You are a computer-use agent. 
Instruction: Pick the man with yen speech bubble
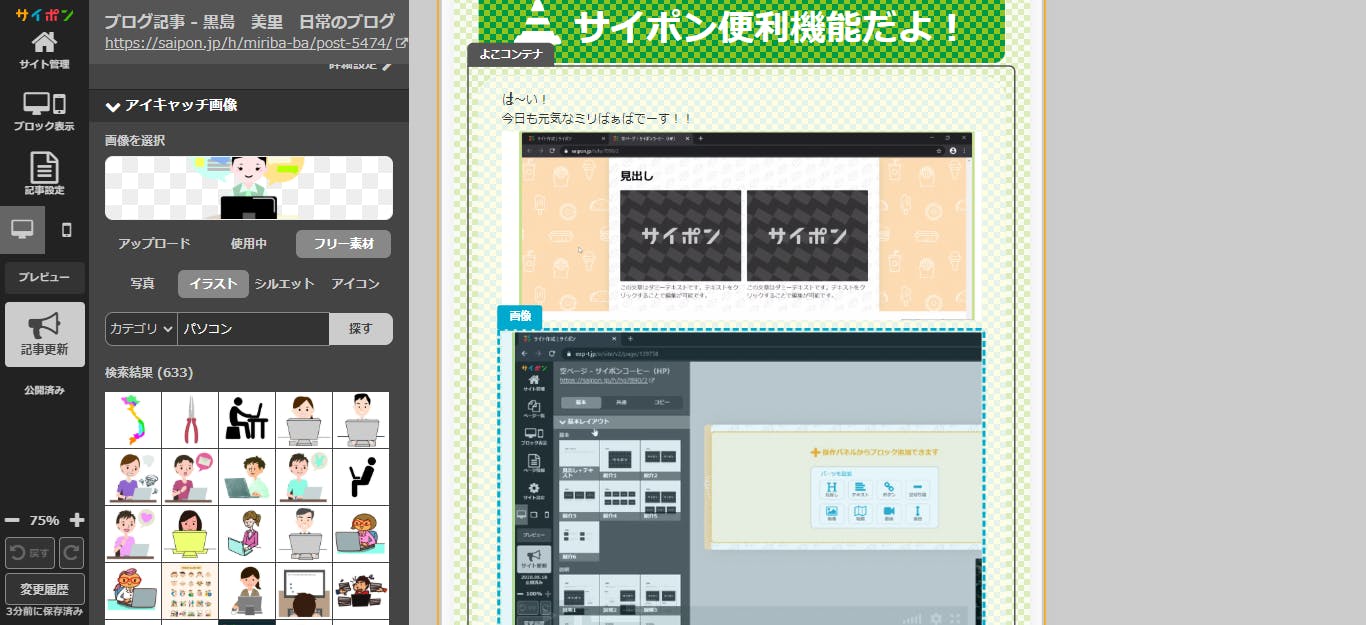(304, 477)
